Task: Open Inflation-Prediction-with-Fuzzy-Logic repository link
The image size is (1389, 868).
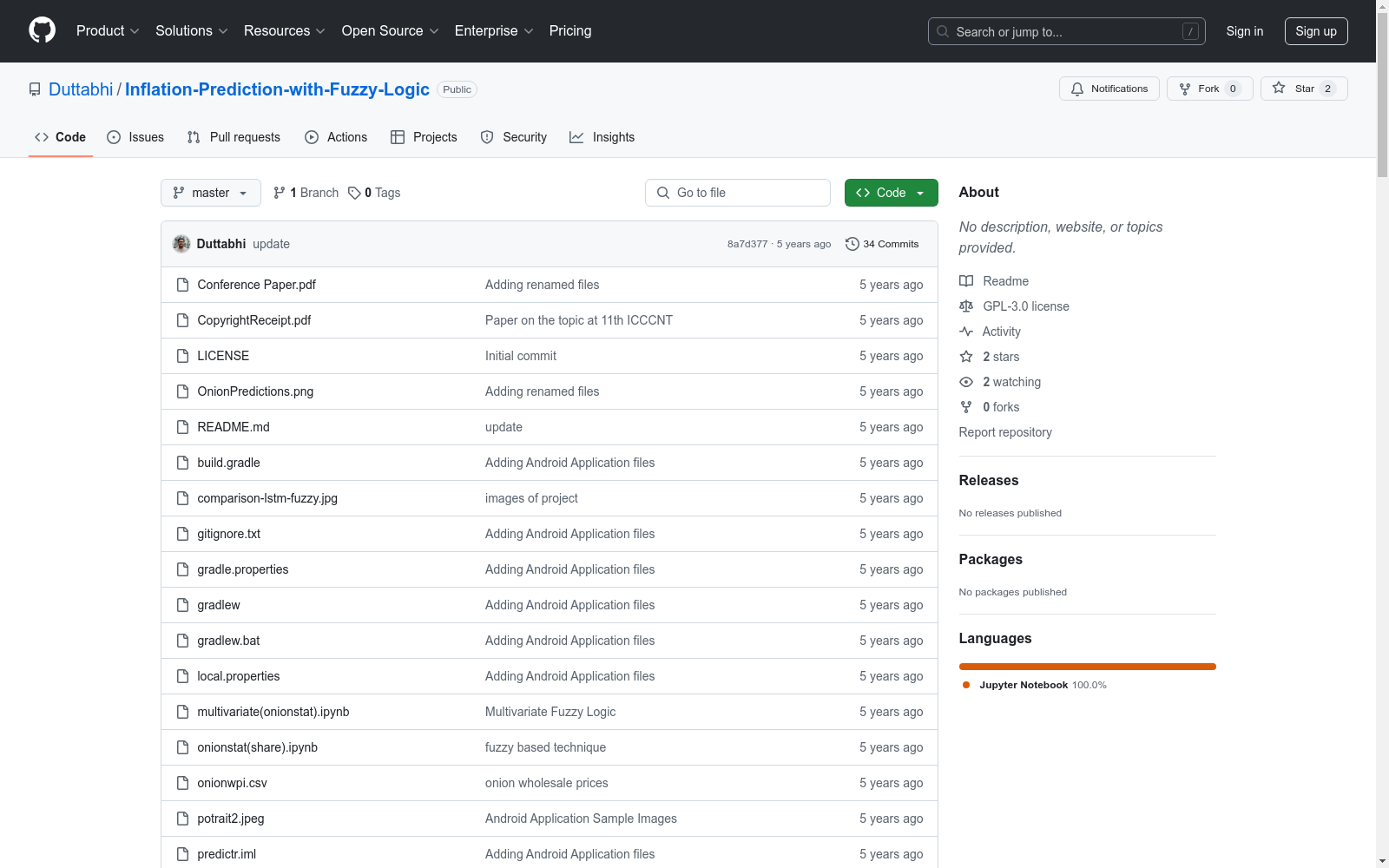Action: [277, 89]
